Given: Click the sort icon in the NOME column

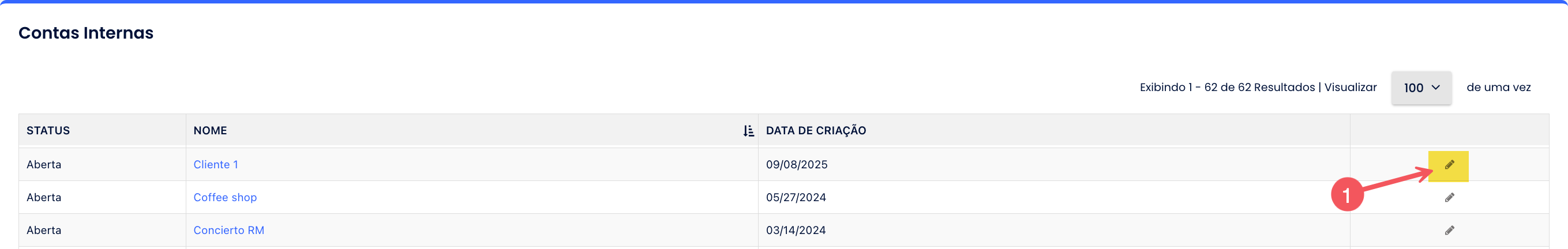Looking at the screenshot, I should tap(748, 131).
